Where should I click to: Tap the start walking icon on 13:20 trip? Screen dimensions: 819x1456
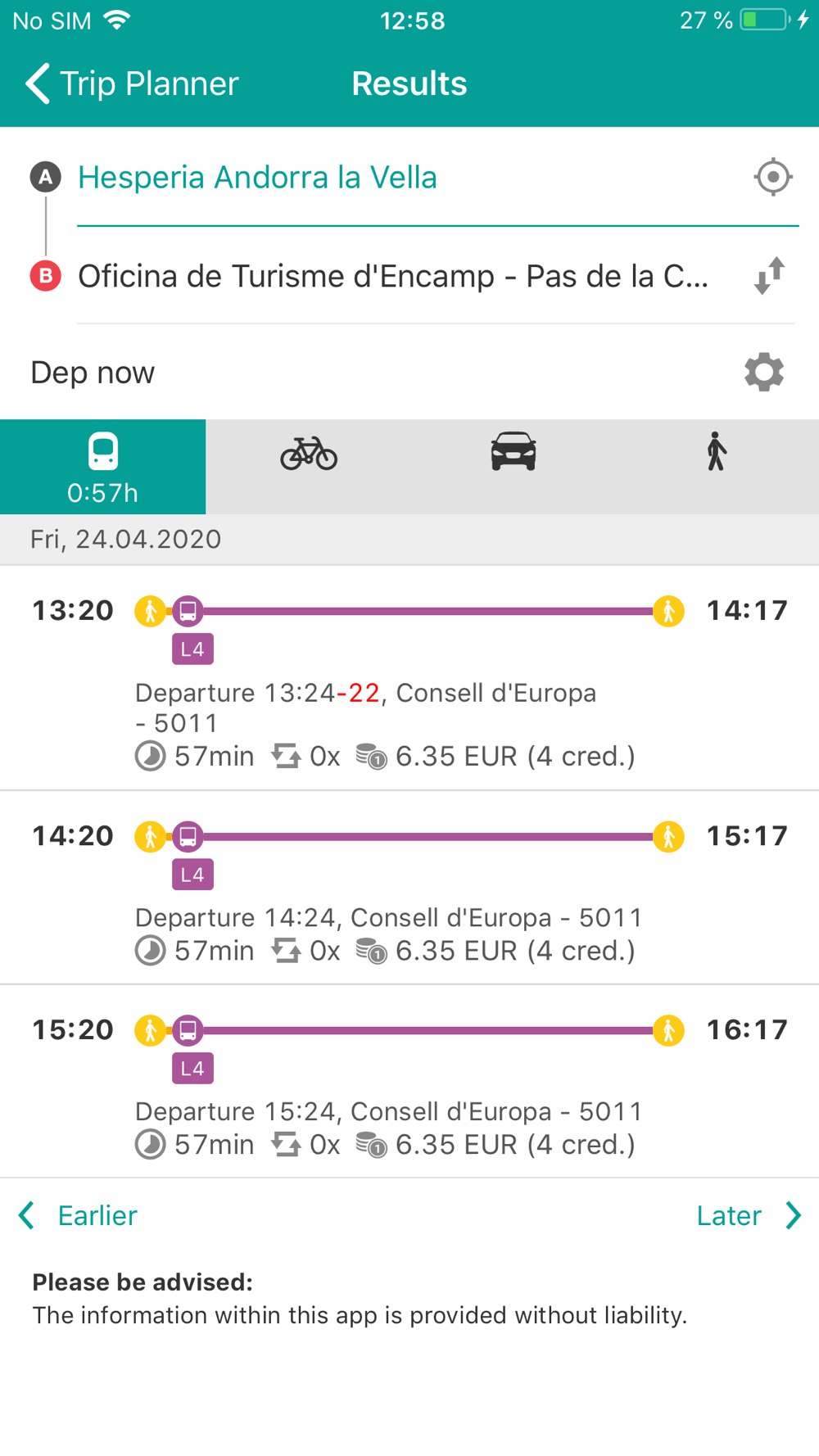[150, 611]
